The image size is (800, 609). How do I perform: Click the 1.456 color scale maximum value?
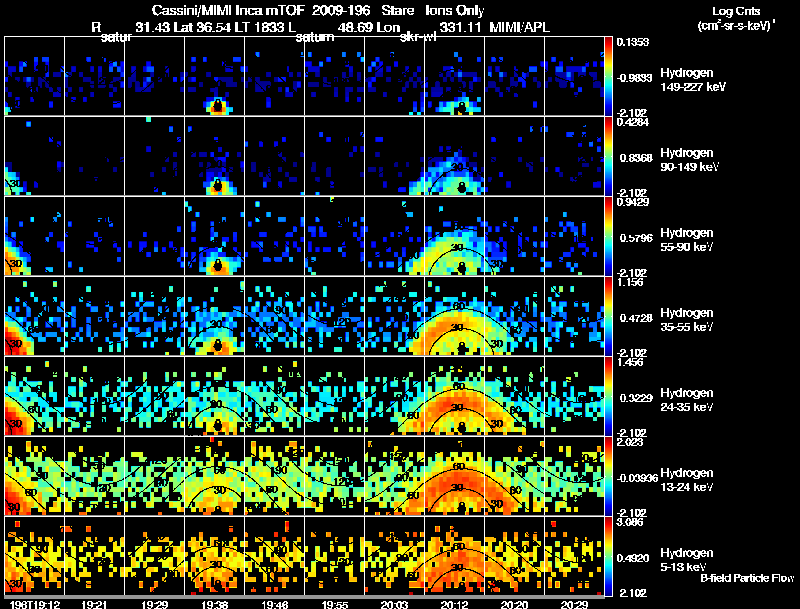tap(630, 363)
